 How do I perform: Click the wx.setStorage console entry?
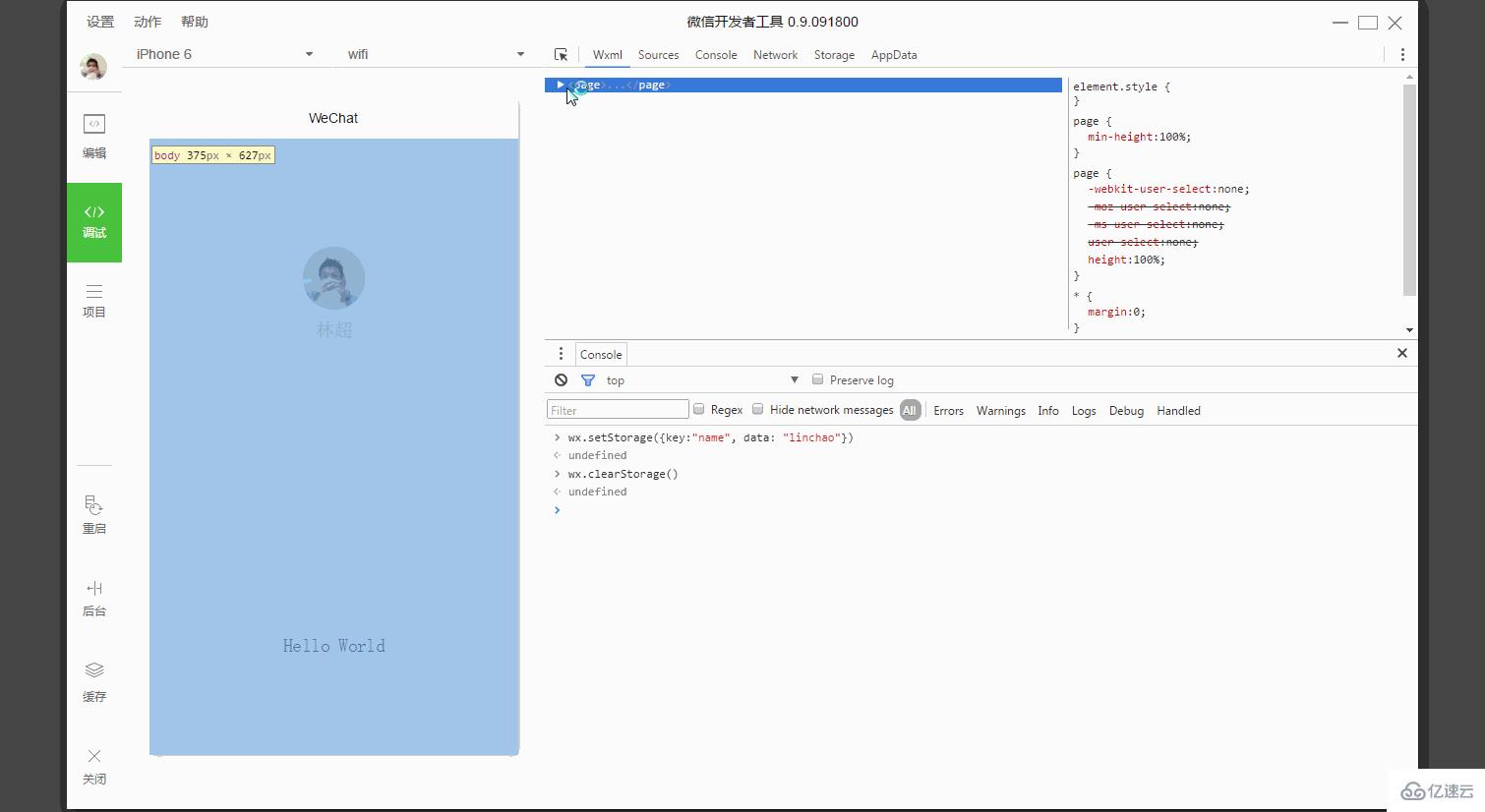710,437
